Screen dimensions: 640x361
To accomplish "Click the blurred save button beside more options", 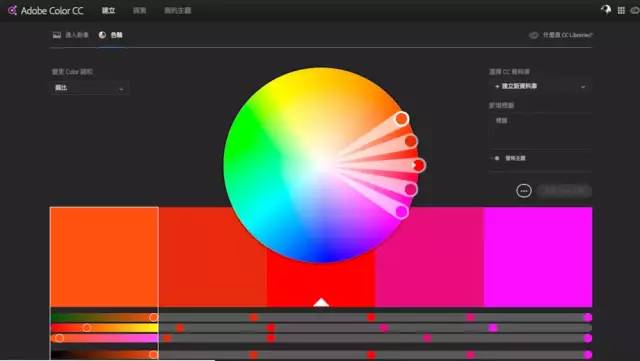I will [564, 191].
